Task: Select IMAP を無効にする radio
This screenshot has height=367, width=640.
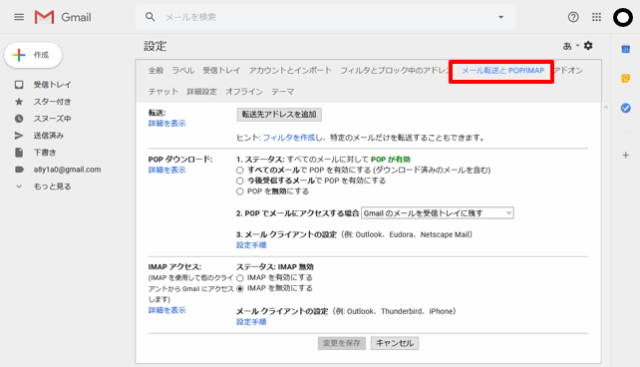Action: pos(240,289)
